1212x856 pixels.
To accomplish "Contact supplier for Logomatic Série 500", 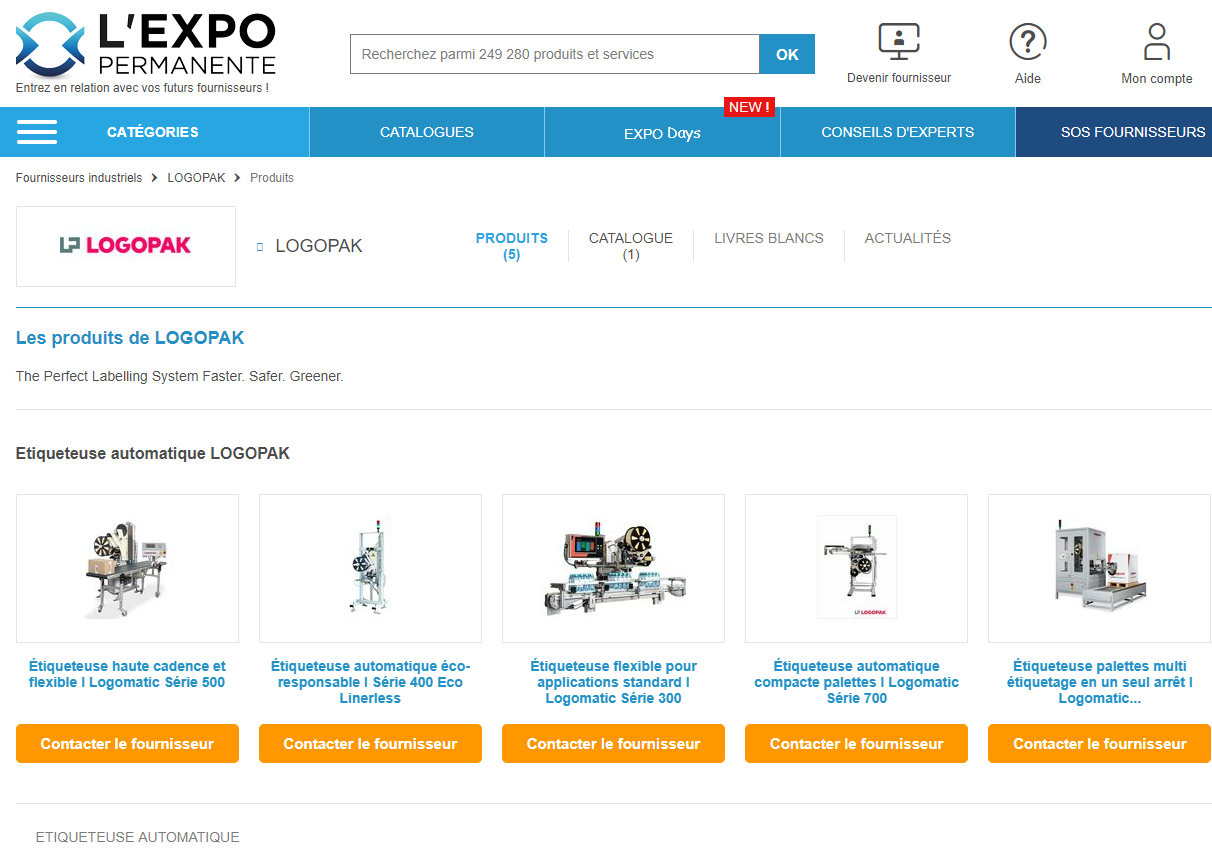I will [x=127, y=744].
